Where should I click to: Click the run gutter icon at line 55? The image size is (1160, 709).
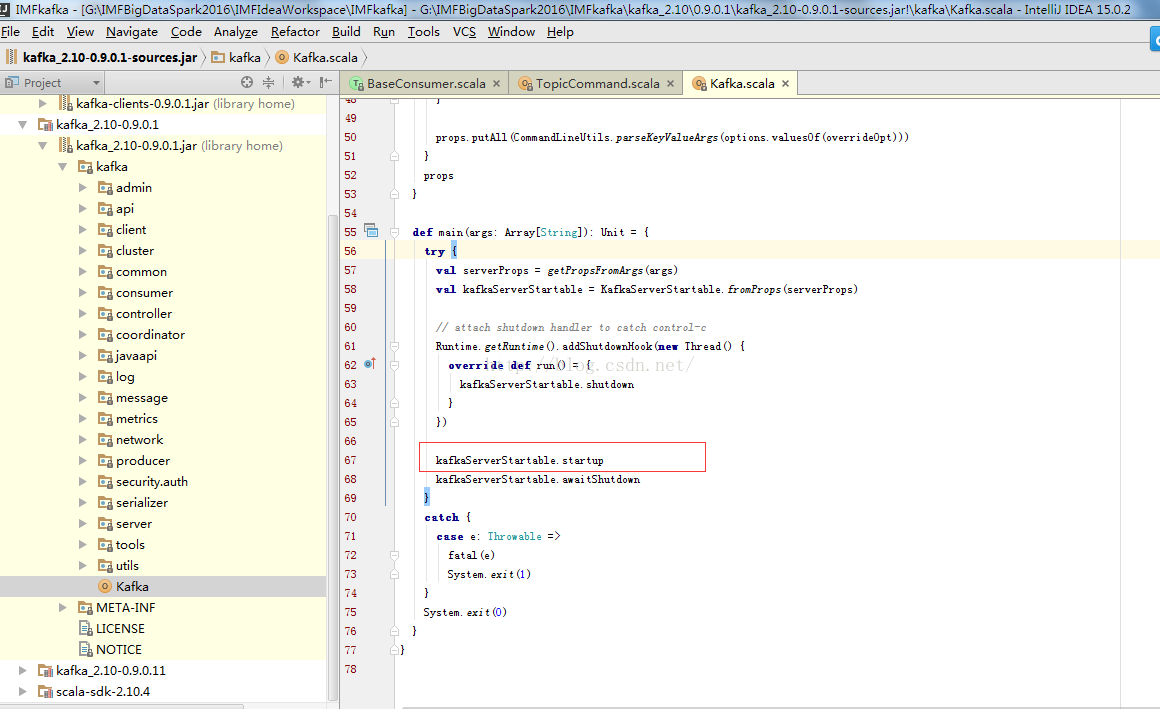[371, 231]
